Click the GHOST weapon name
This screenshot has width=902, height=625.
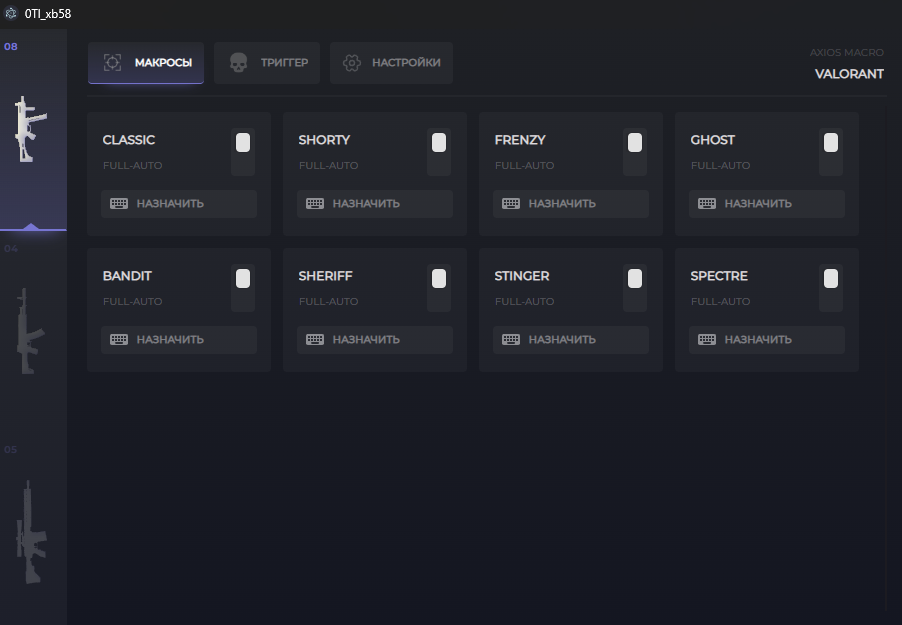(713, 140)
